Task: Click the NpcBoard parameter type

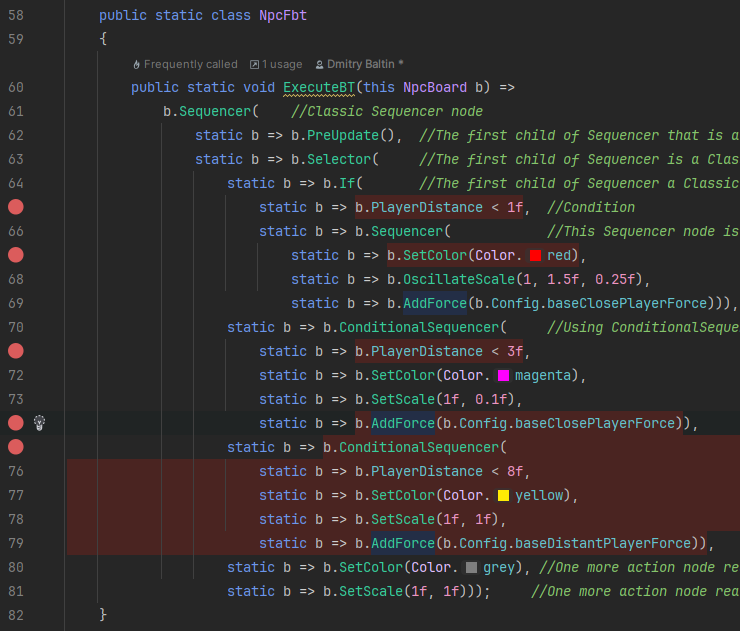Action: point(435,87)
